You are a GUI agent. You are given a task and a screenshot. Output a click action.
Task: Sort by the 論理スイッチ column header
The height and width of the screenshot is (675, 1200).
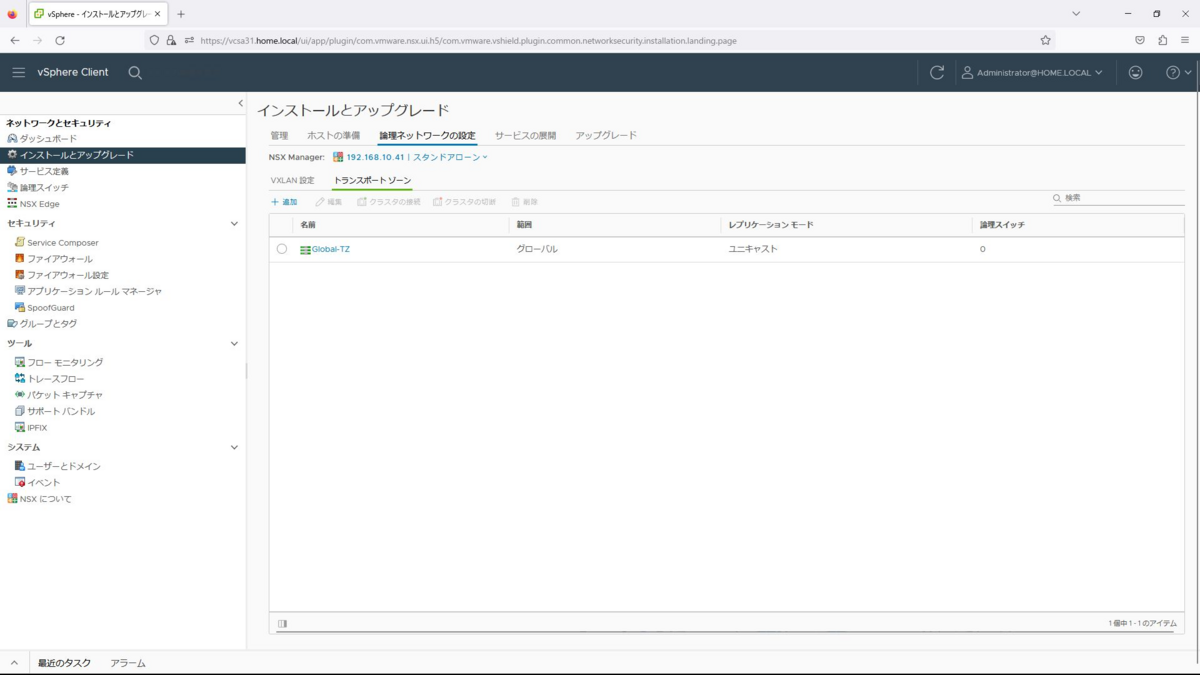[1002, 225]
